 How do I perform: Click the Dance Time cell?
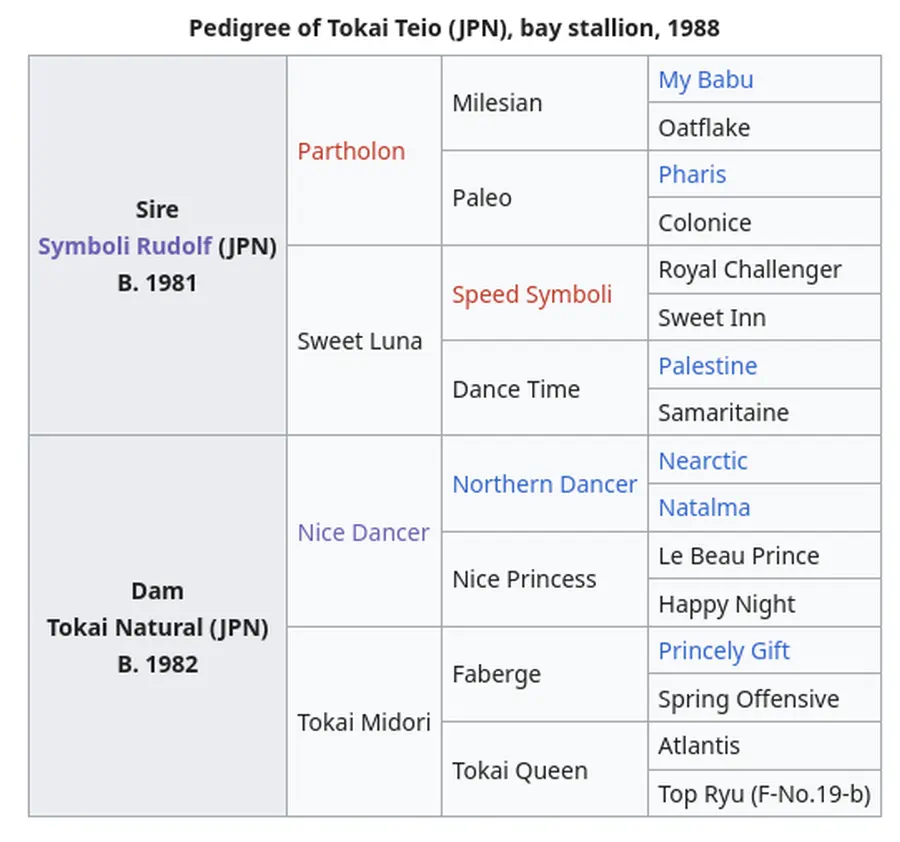[x=515, y=389]
